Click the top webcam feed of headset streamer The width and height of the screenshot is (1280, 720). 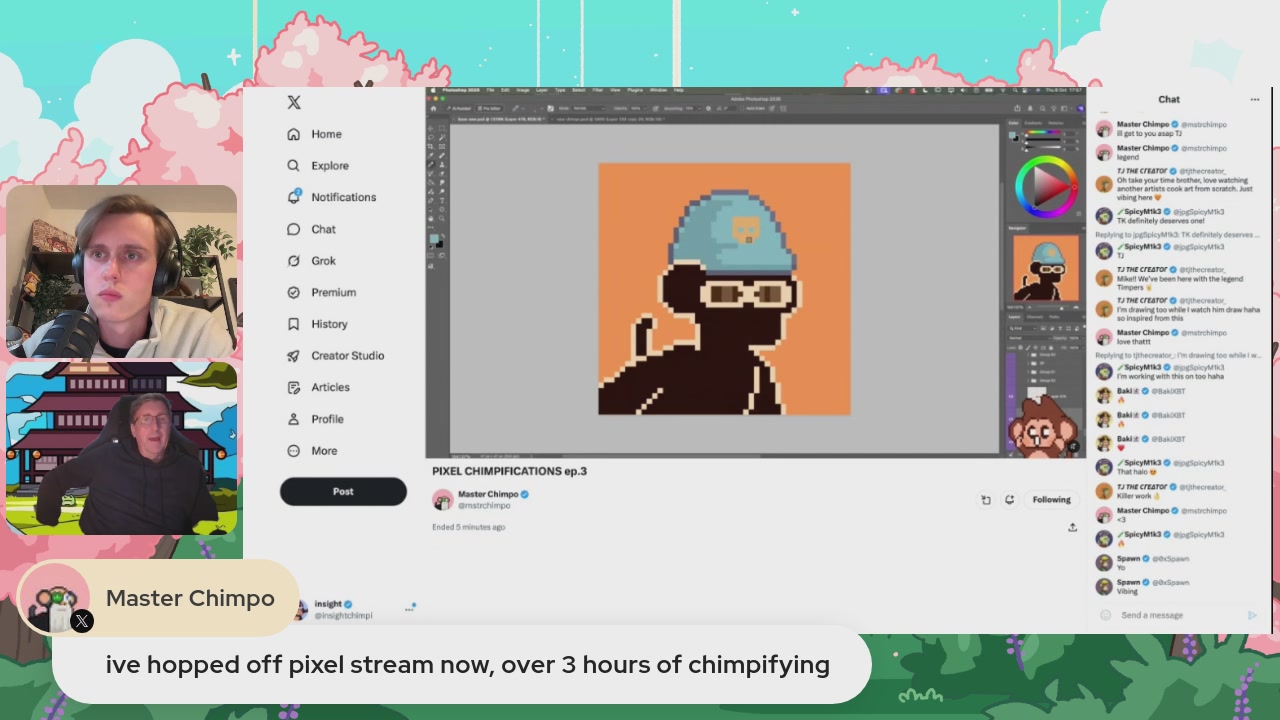pyautogui.click(x=121, y=271)
